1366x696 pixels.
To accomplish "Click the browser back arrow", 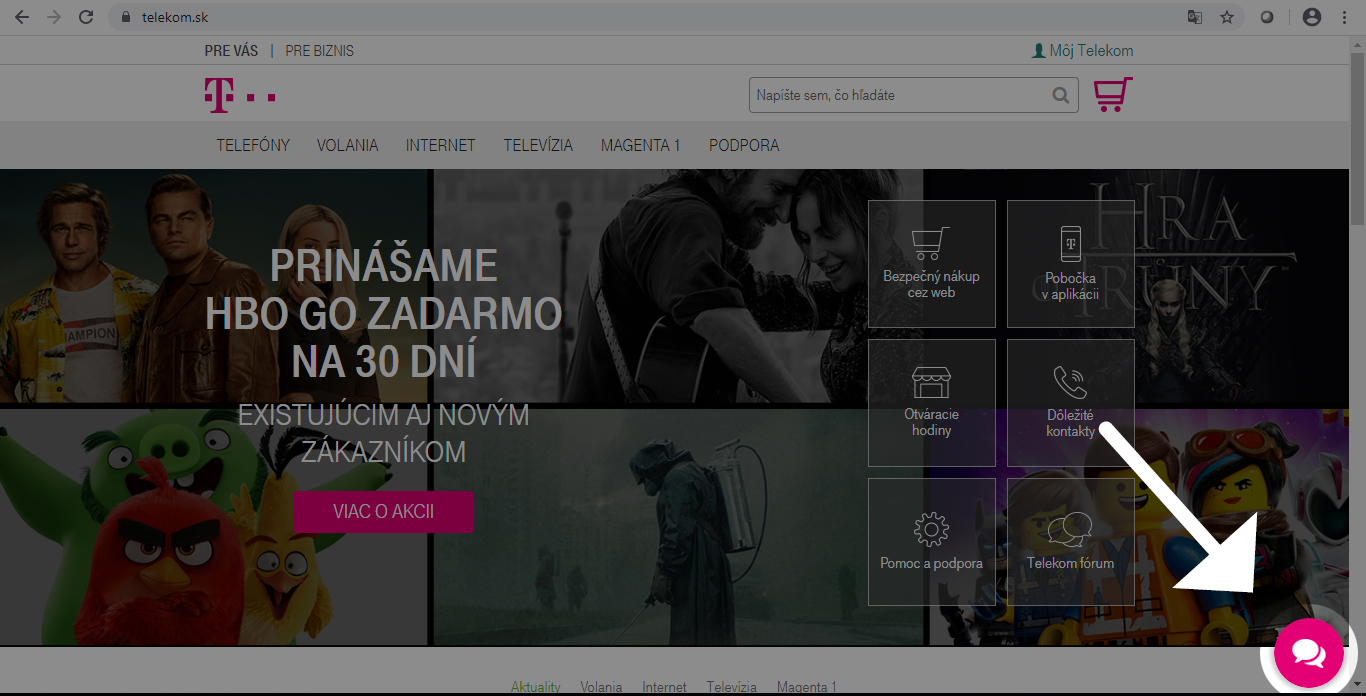I will (x=21, y=17).
